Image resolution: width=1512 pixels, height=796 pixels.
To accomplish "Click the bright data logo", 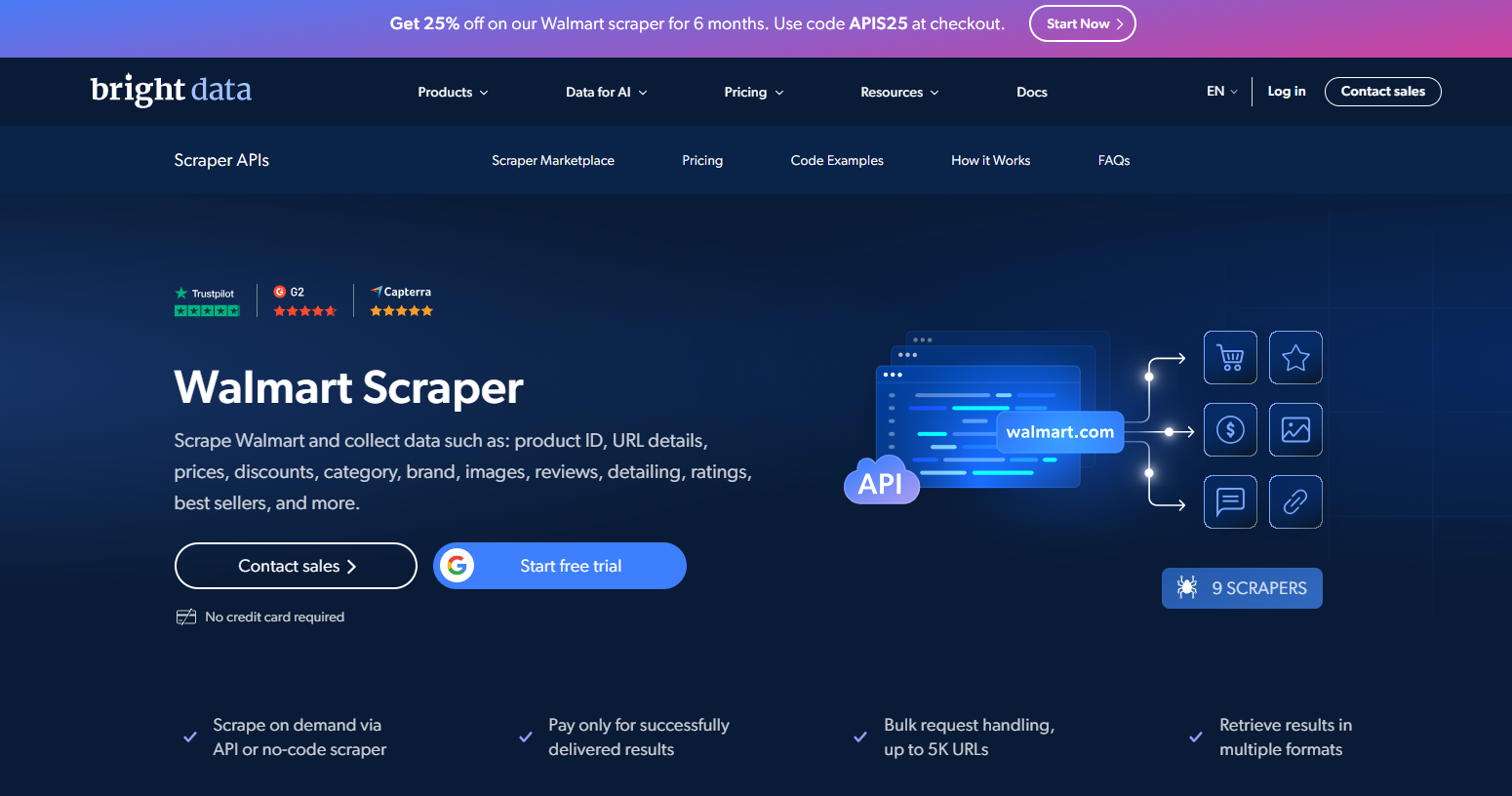I will 170,90.
